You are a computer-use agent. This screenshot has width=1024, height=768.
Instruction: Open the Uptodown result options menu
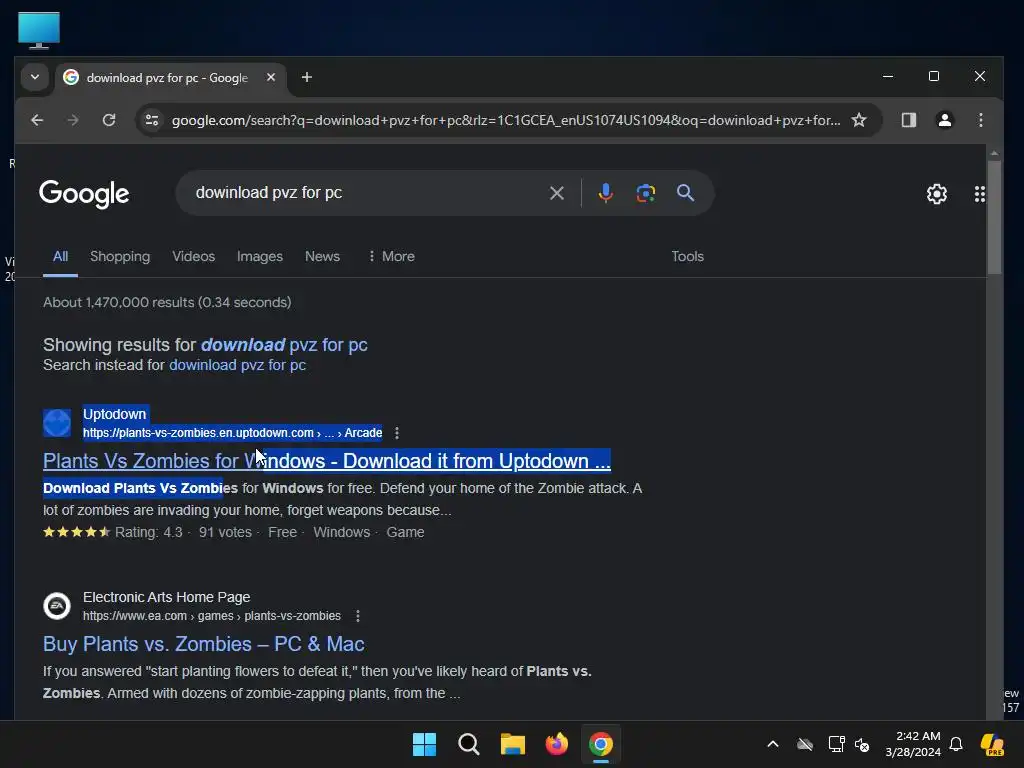tap(397, 433)
